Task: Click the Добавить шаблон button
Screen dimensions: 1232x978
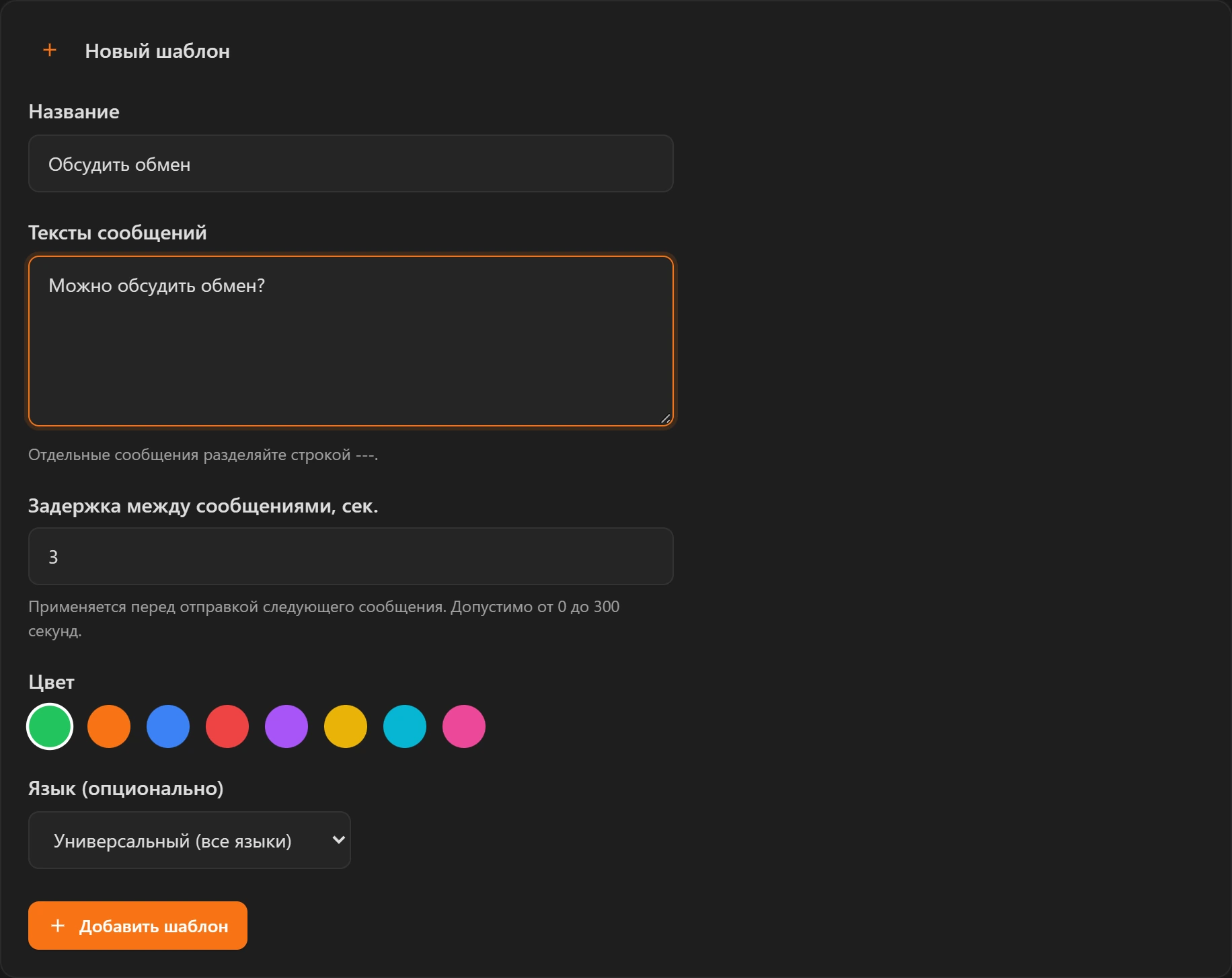Action: click(138, 926)
